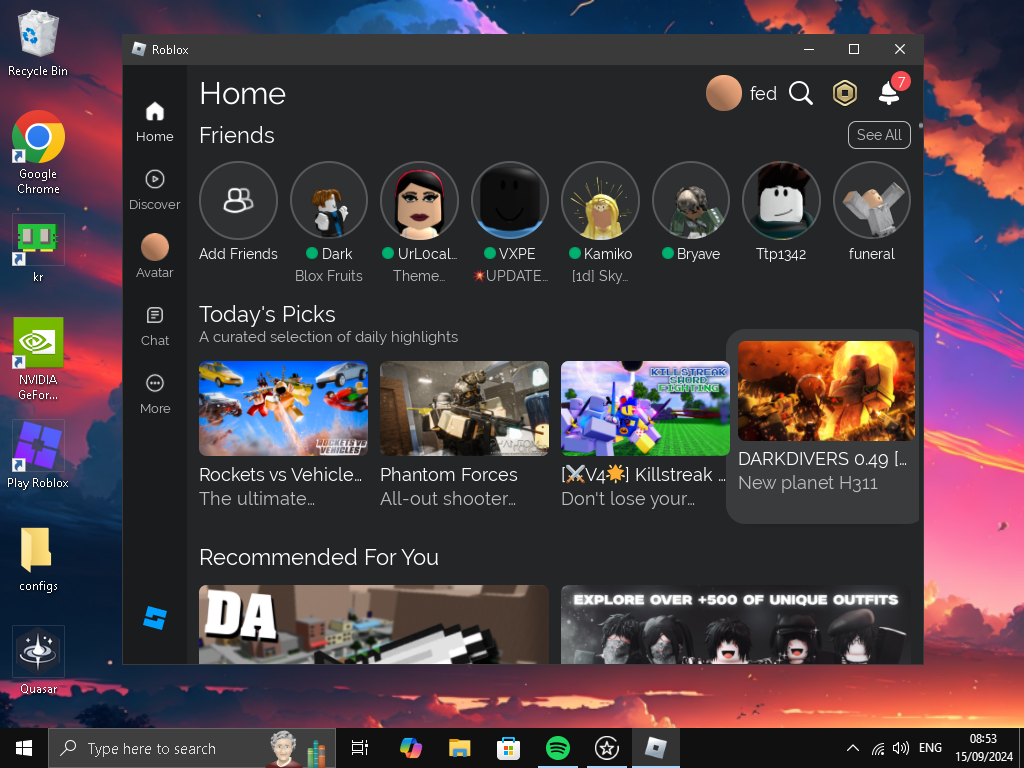
Task: Open Spotify from taskbar
Action: (x=558, y=748)
